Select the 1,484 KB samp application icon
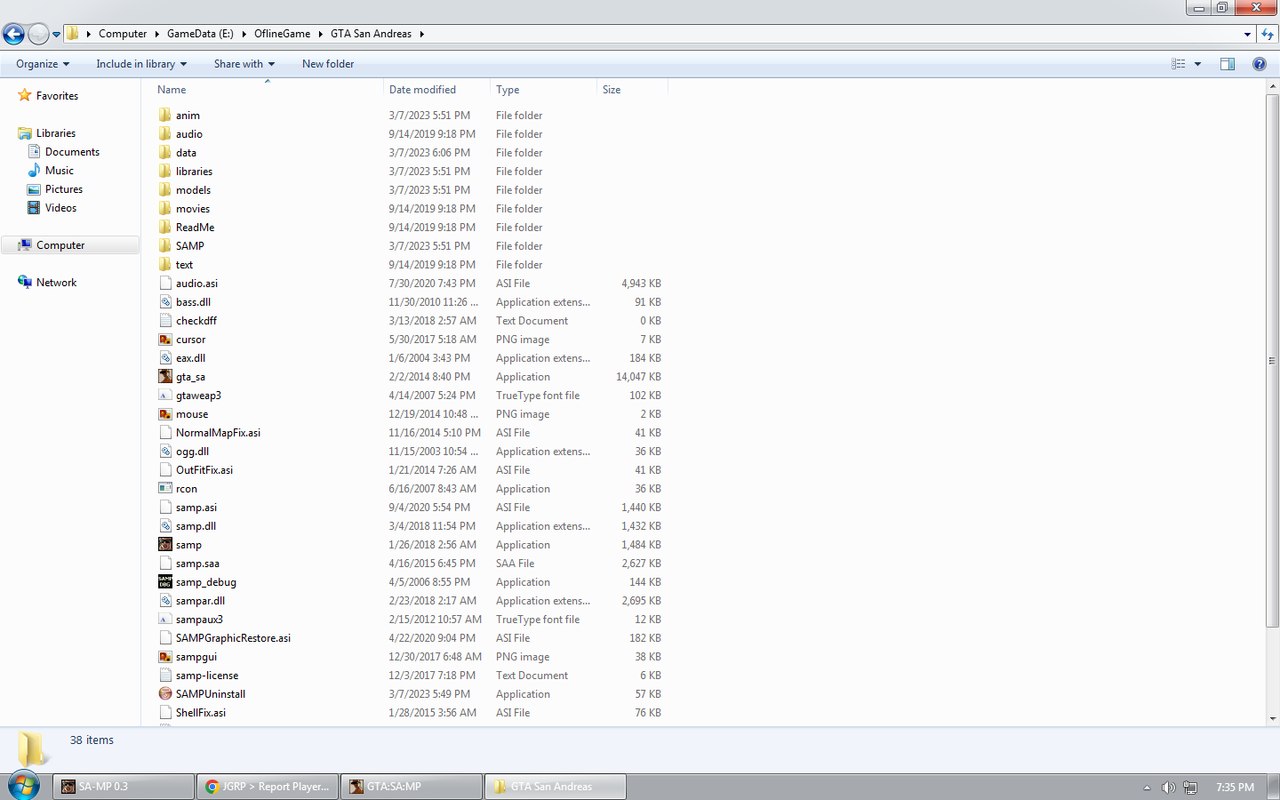1280x800 pixels. coord(166,545)
